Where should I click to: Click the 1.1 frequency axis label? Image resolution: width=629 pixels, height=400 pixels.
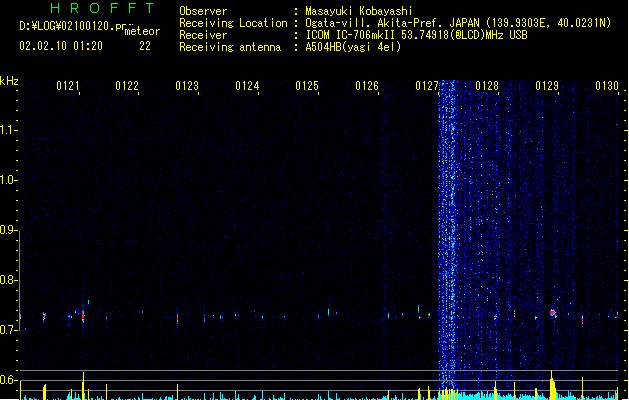point(7,130)
